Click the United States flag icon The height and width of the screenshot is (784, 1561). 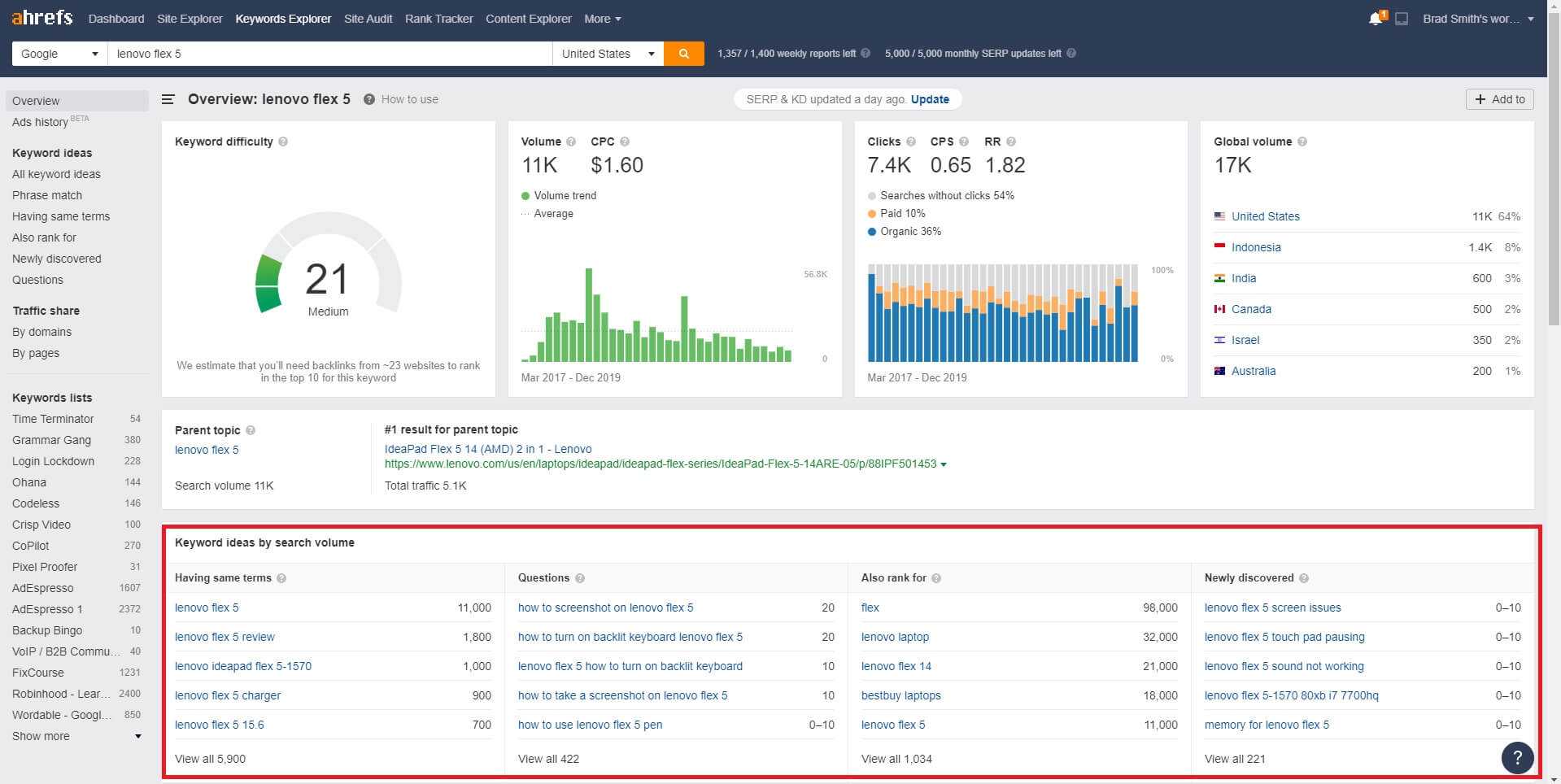click(x=1219, y=216)
